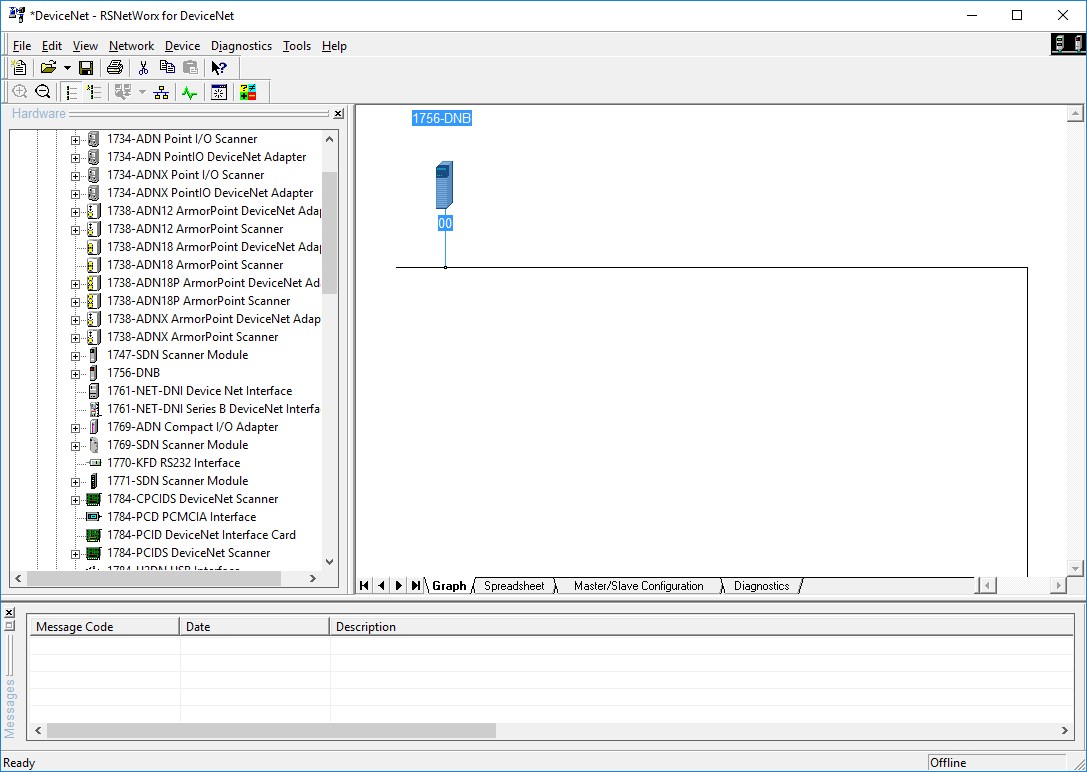Expand the 1734-ADNX Point I/O Scanner node
Image resolution: width=1087 pixels, height=772 pixels.
click(x=76, y=175)
